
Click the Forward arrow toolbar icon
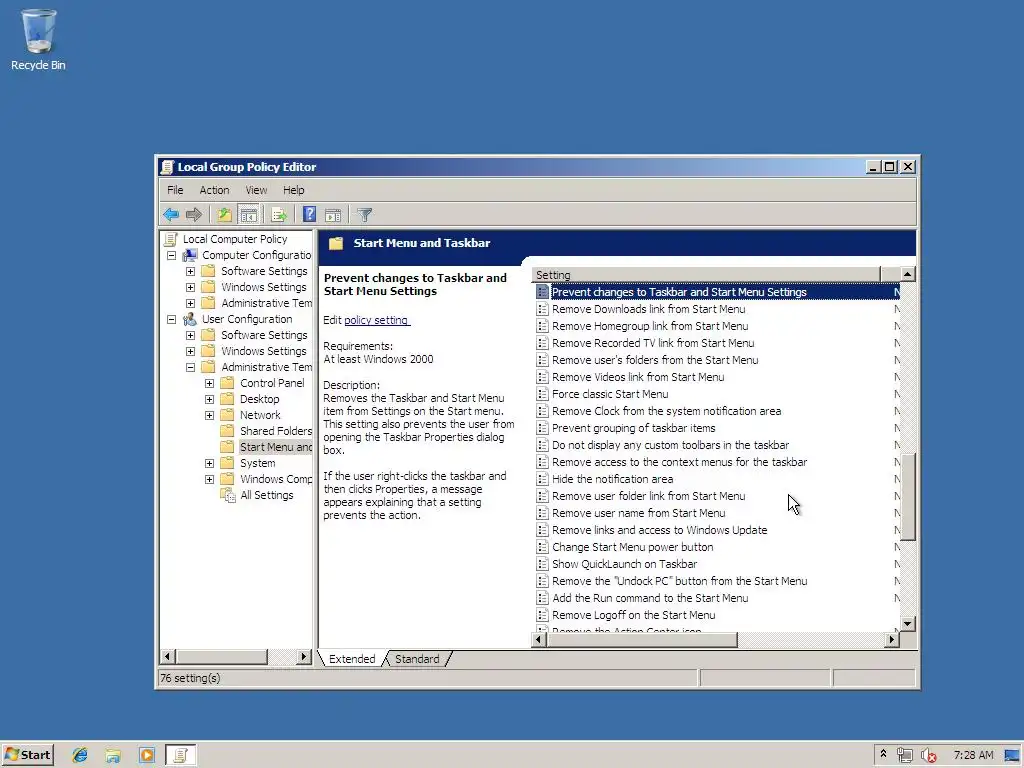point(194,214)
